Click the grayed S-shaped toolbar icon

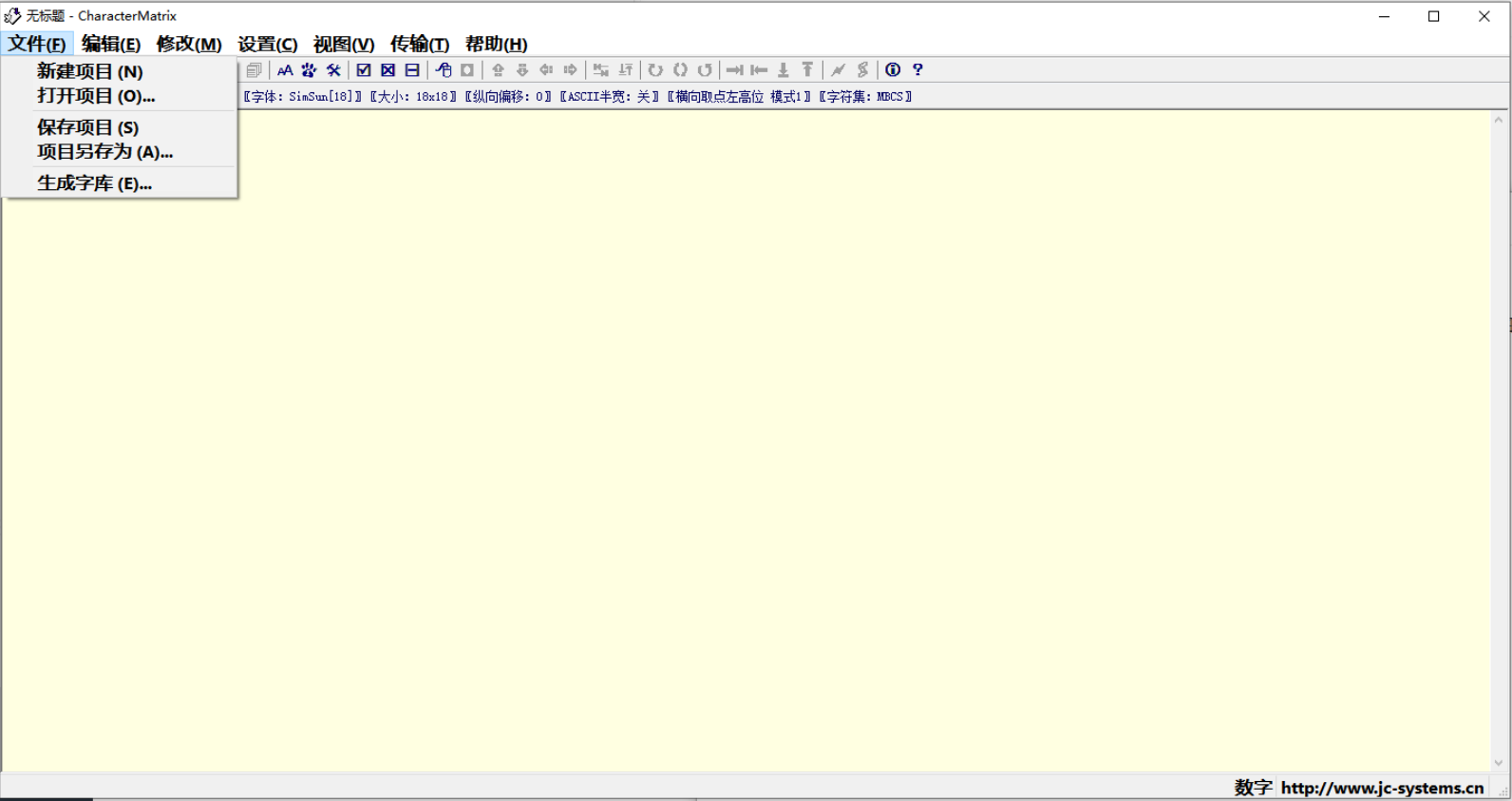(x=862, y=70)
